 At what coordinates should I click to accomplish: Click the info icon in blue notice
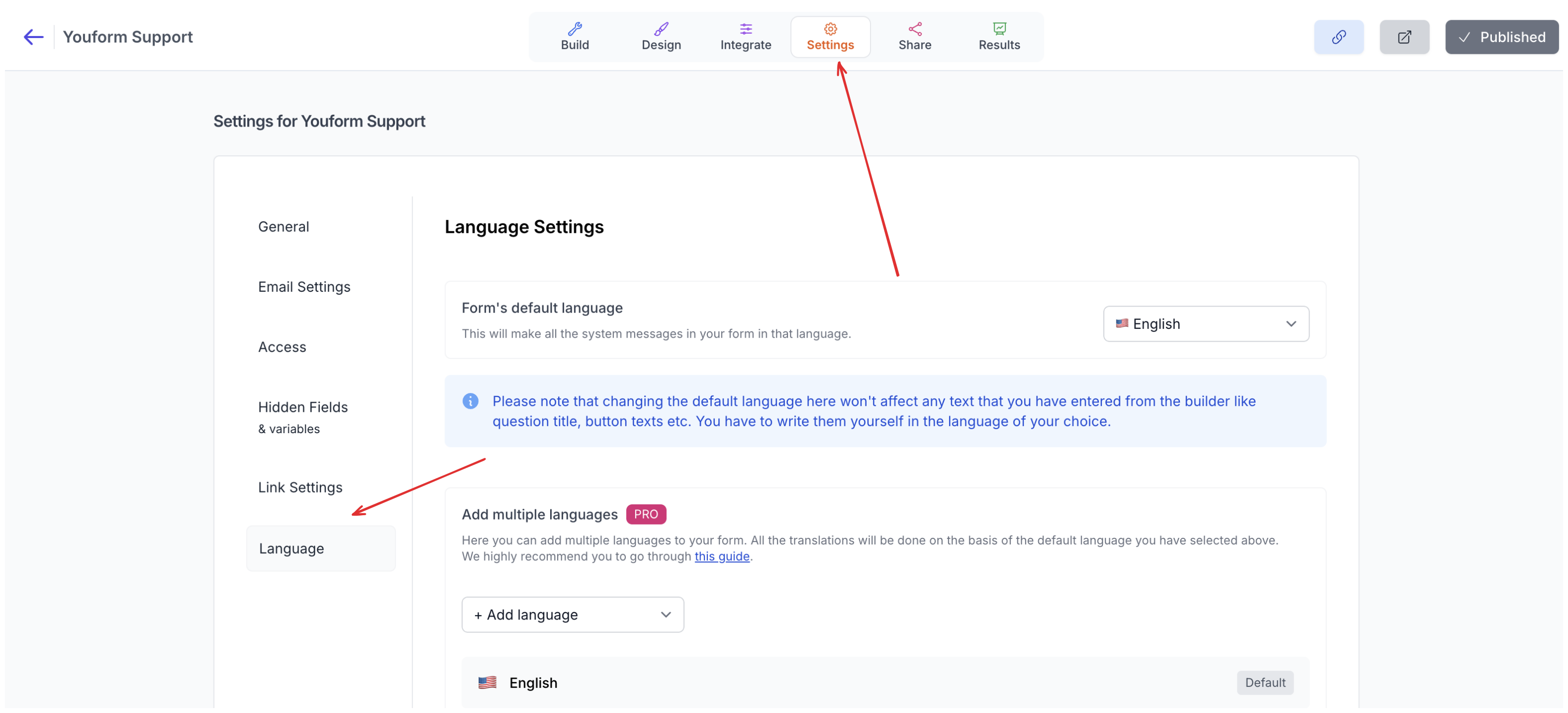pyautogui.click(x=470, y=401)
